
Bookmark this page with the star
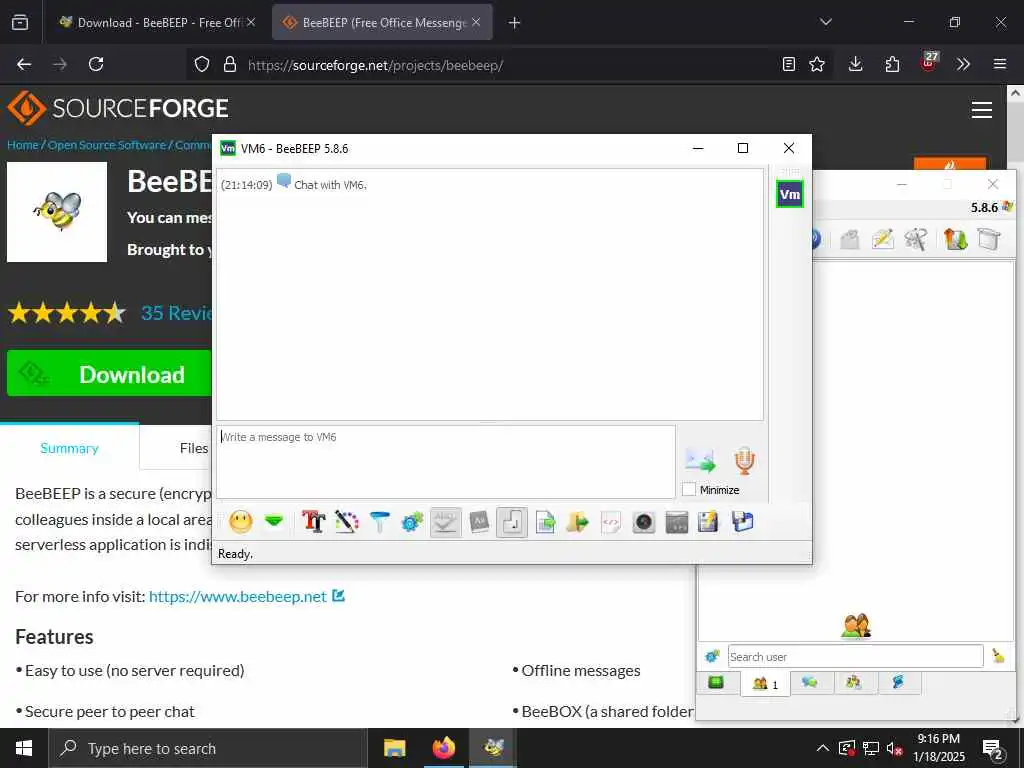point(817,64)
